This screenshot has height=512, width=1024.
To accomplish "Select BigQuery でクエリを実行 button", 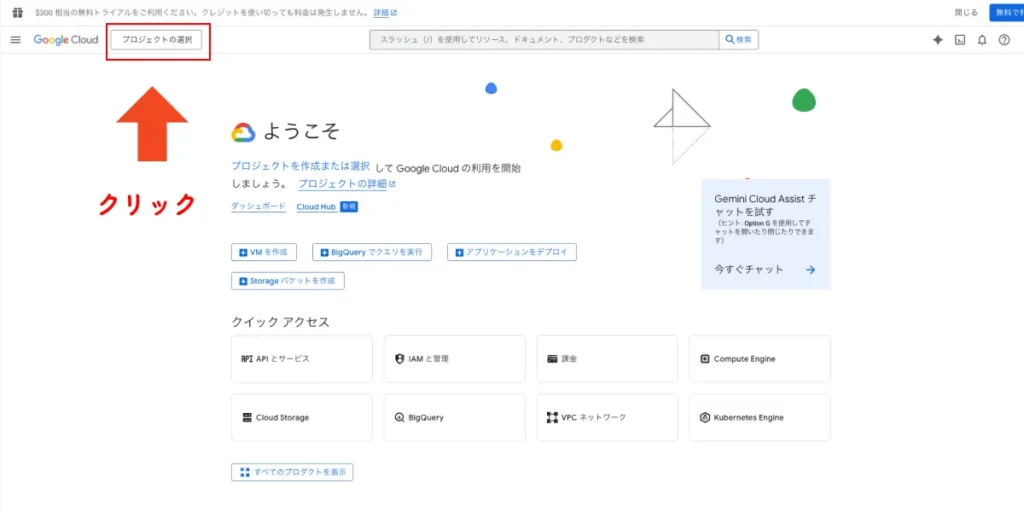I will (372, 252).
